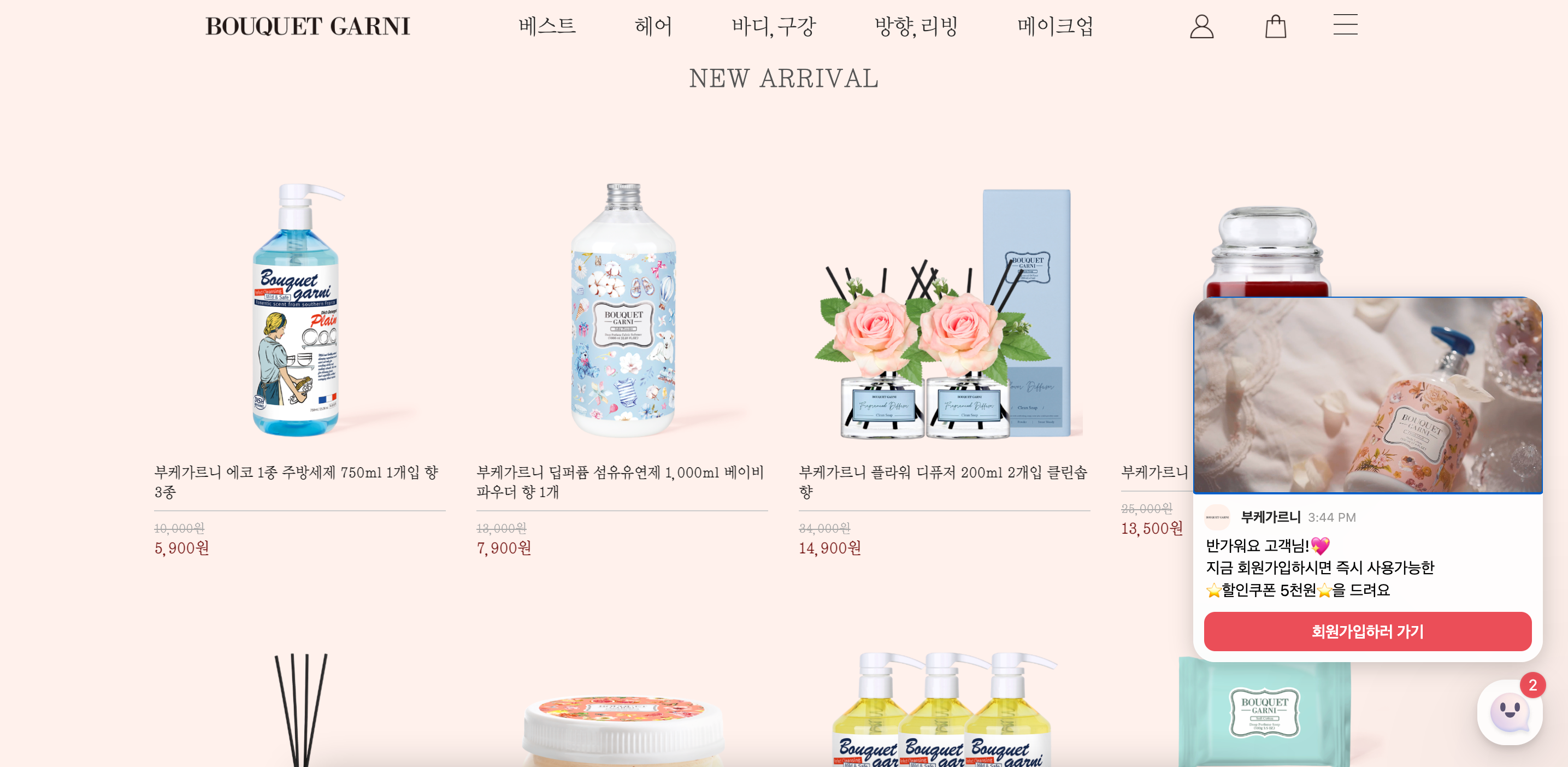Screen dimensions: 1568x767
Task: View the rose flower diffuser product image
Action: tap(944, 312)
